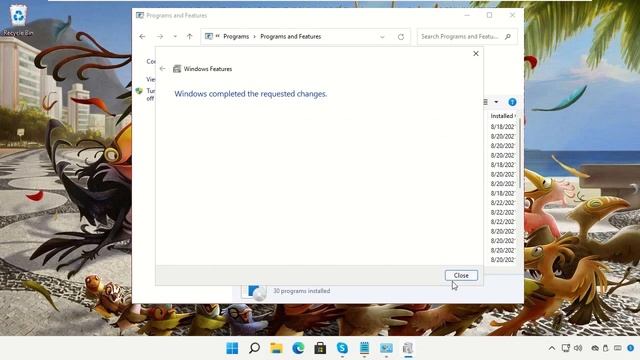Click the Programs and Features title icon
The image size is (640, 360).
pos(140,16)
